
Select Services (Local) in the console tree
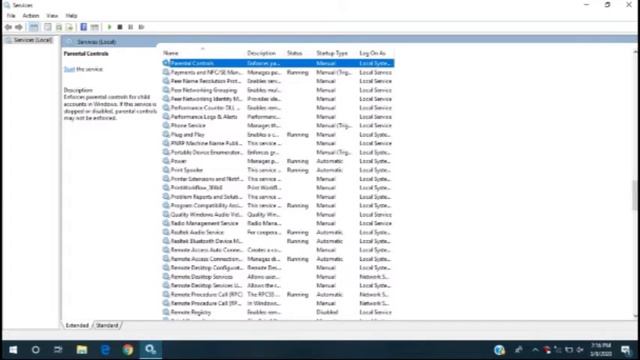point(29,40)
